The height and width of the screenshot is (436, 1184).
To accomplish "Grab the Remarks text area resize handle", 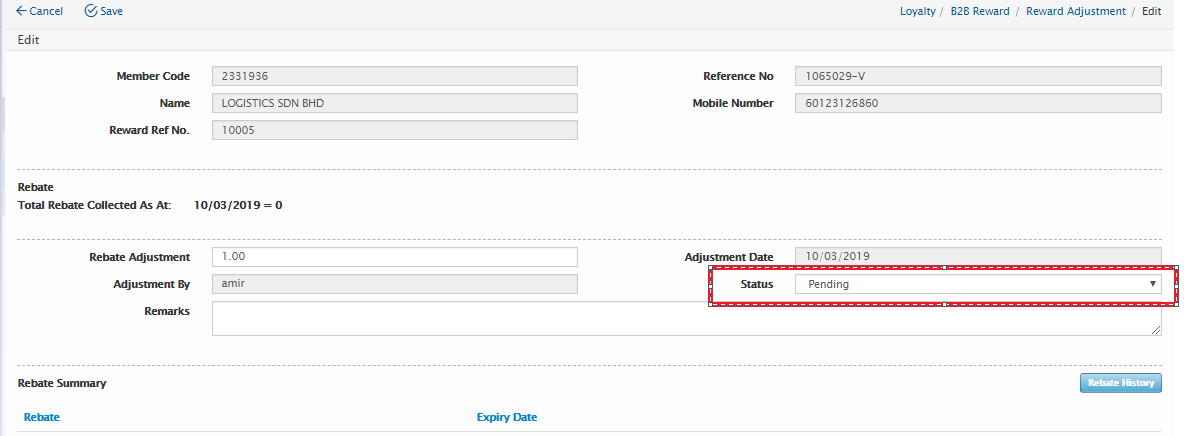I will (1156, 330).
